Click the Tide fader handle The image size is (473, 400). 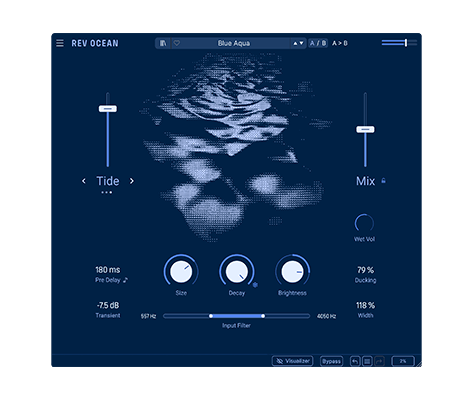[x=108, y=109]
